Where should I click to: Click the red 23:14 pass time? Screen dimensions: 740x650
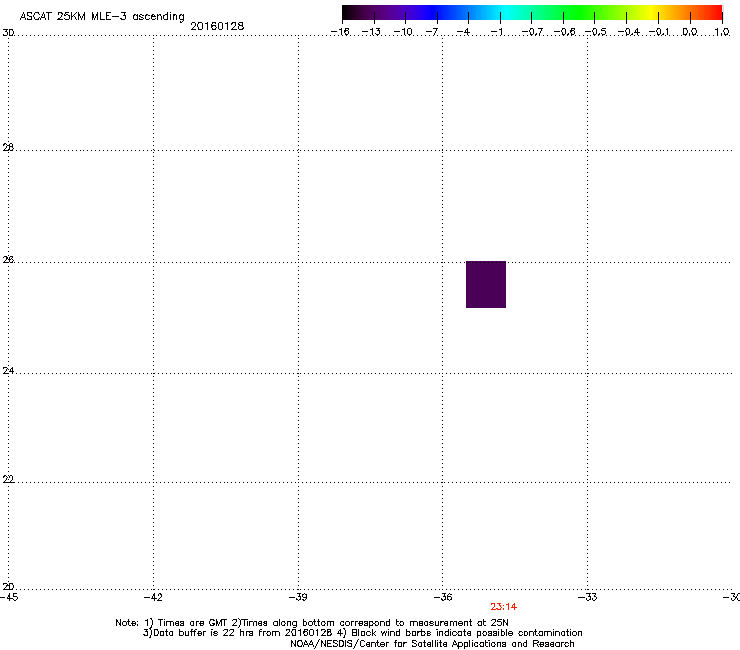pyautogui.click(x=503, y=607)
